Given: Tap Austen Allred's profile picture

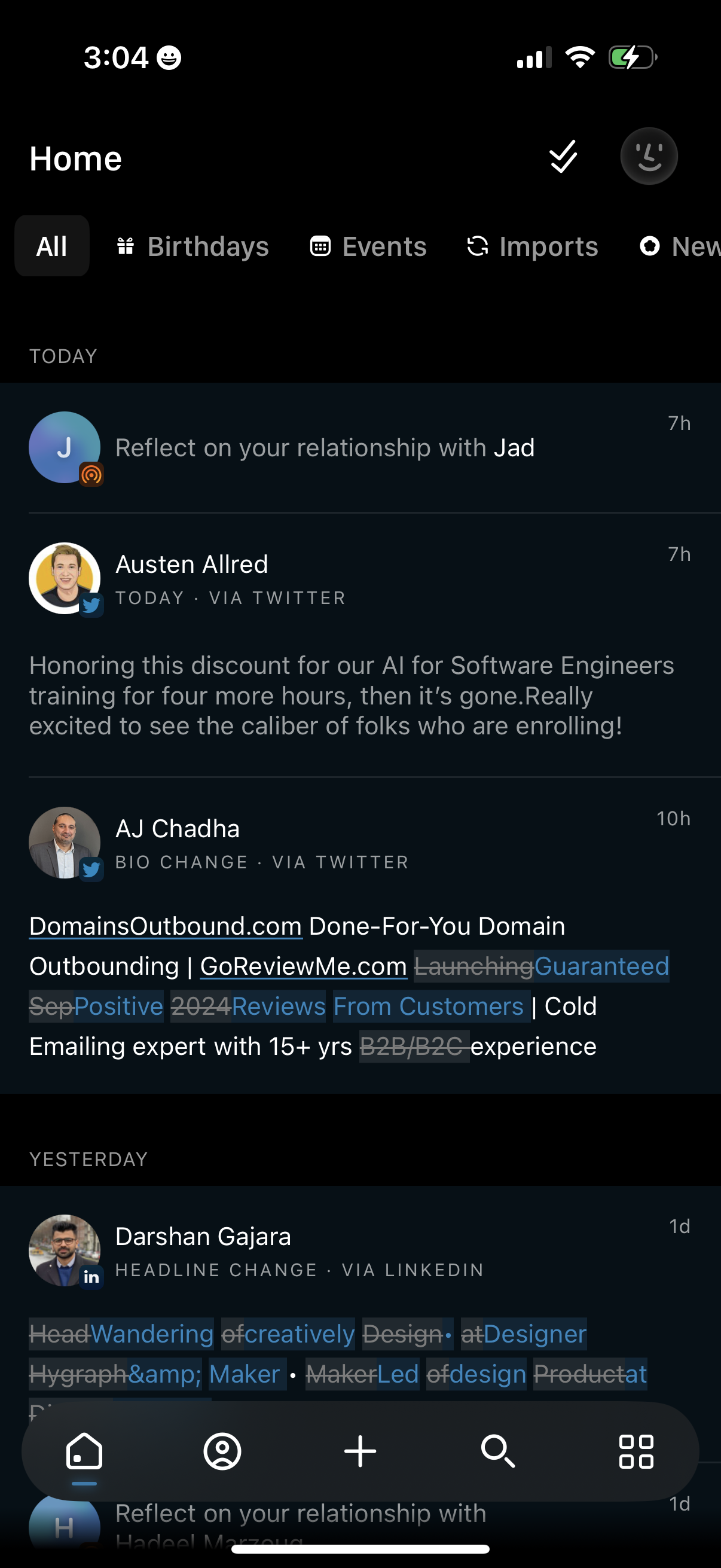Looking at the screenshot, I should (x=65, y=578).
